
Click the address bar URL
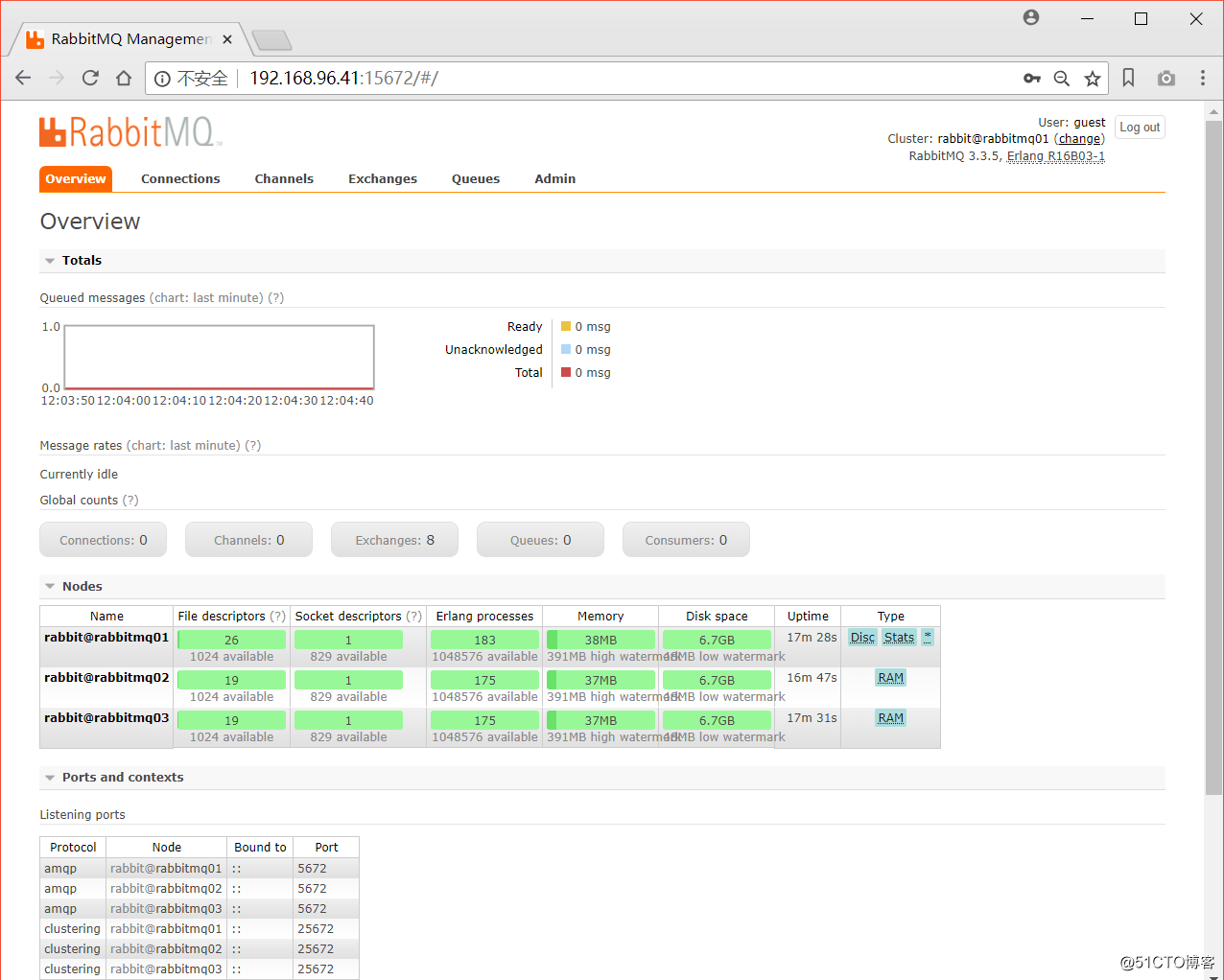tap(343, 78)
